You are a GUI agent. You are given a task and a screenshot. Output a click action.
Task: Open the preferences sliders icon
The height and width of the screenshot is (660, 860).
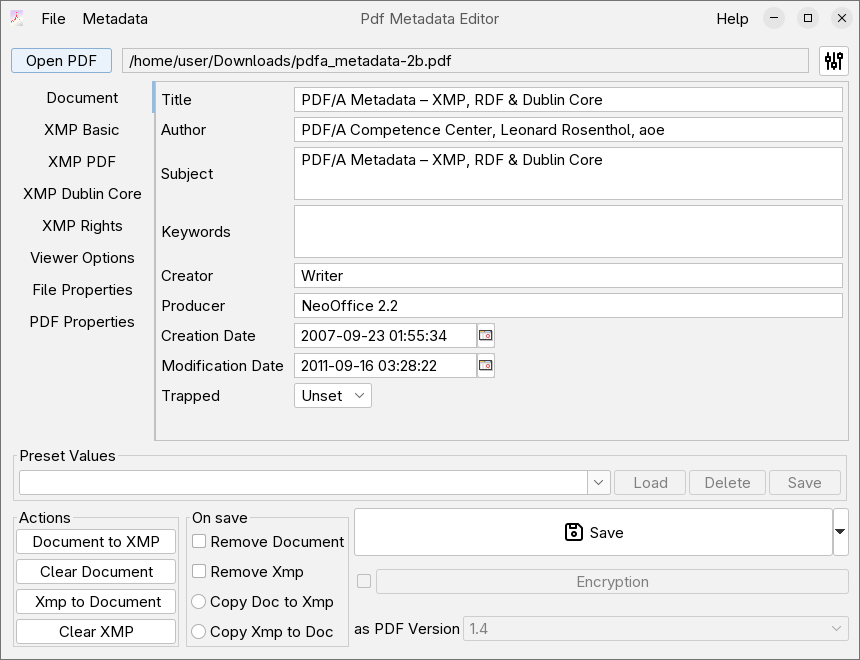point(833,61)
